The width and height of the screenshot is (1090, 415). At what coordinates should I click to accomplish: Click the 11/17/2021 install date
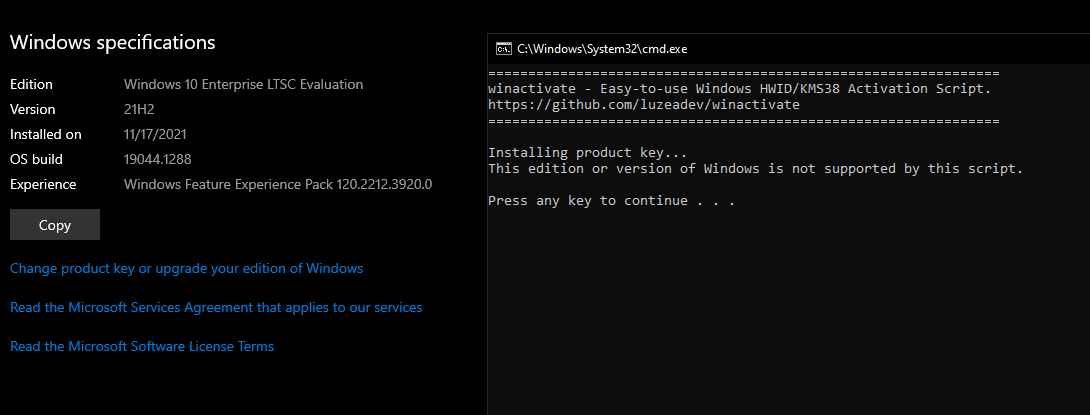(155, 134)
